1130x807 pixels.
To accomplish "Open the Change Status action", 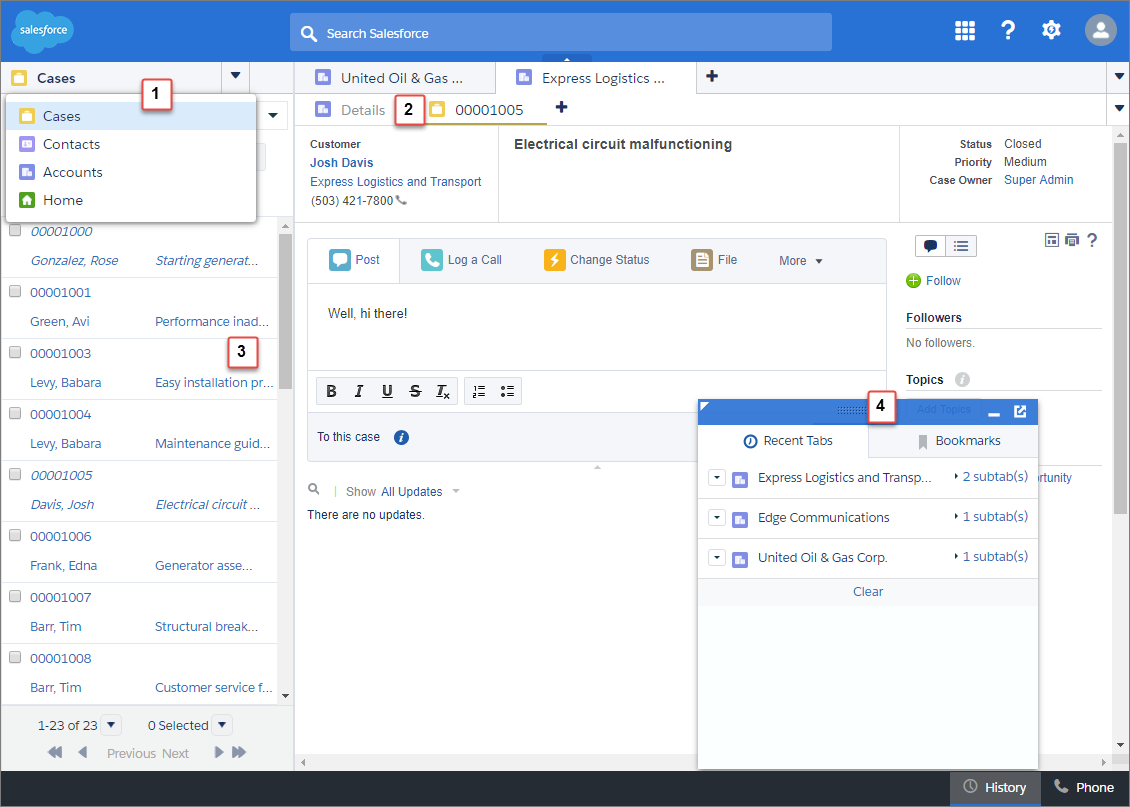I will [596, 260].
